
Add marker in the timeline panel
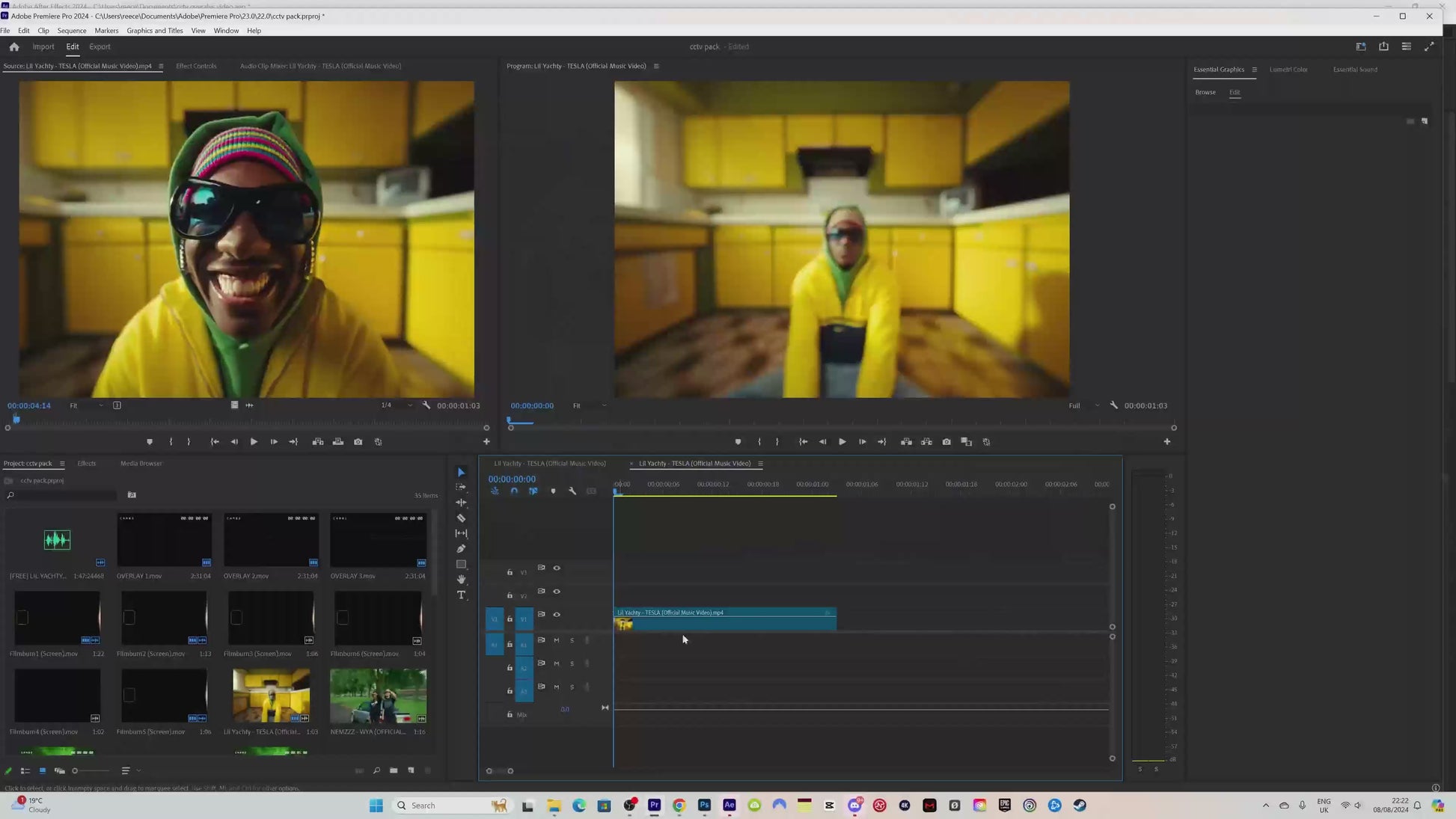pos(553,491)
